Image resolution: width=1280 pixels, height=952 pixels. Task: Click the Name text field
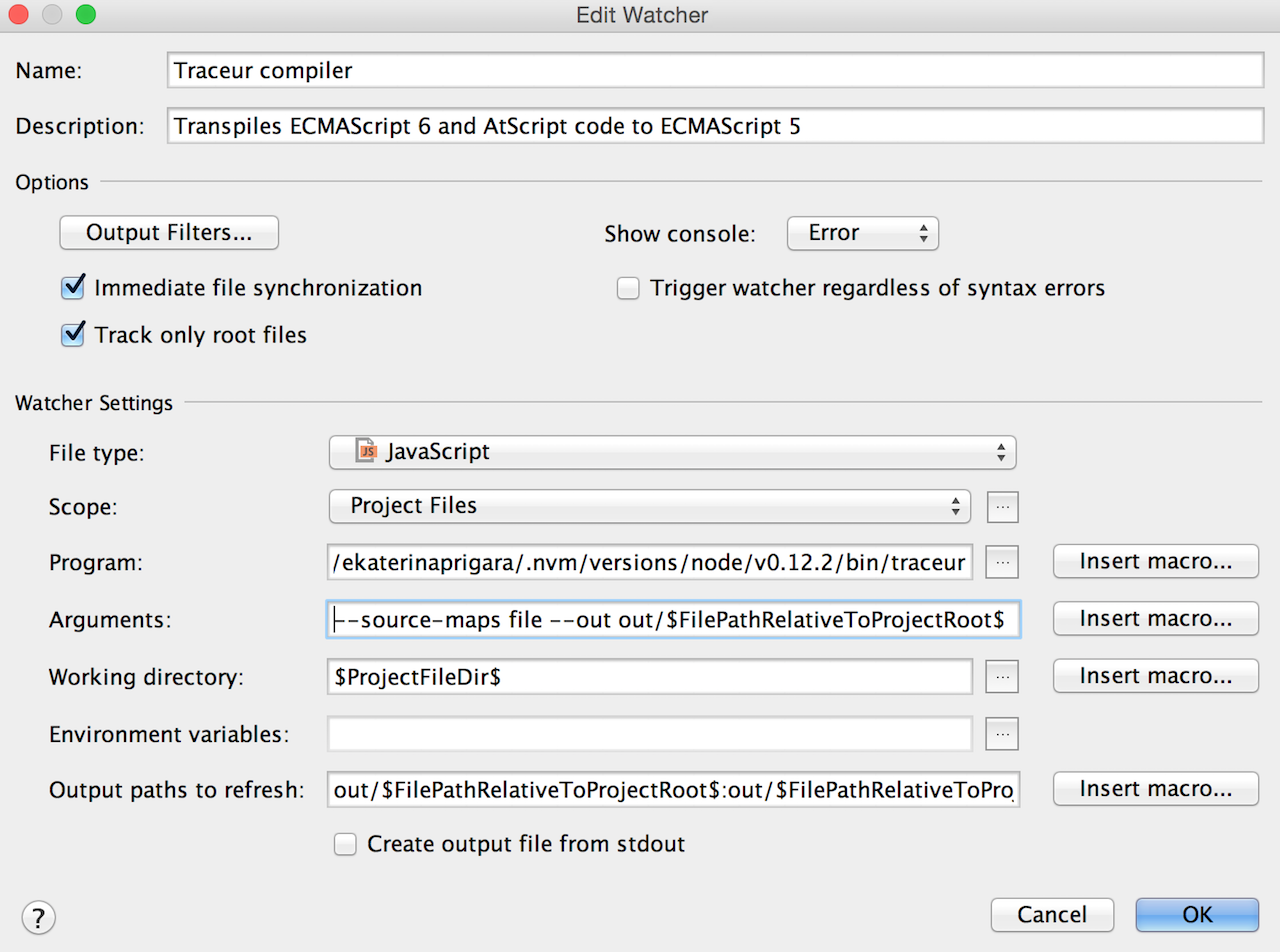click(714, 71)
